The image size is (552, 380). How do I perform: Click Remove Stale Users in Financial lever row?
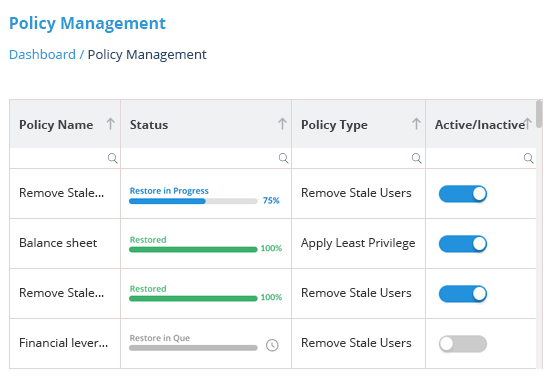[x=356, y=343]
